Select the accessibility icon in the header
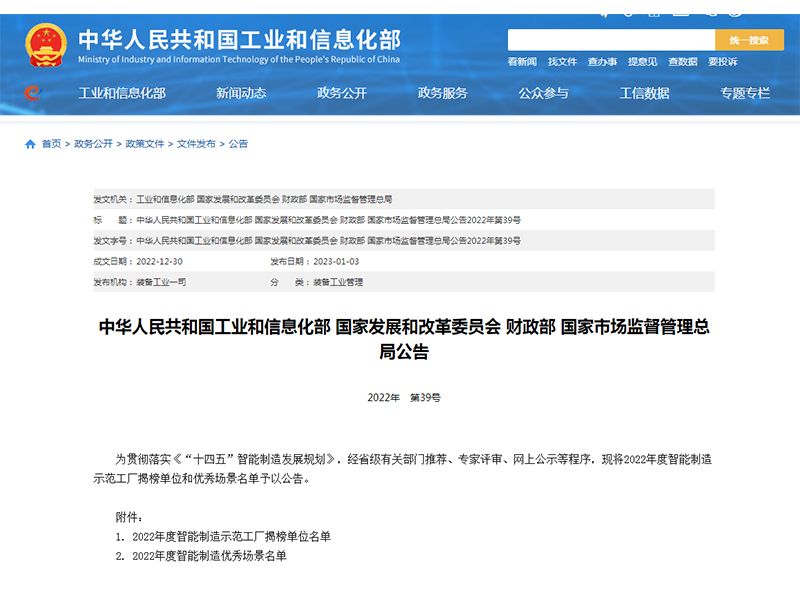The height and width of the screenshot is (600, 800). (x=735, y=10)
